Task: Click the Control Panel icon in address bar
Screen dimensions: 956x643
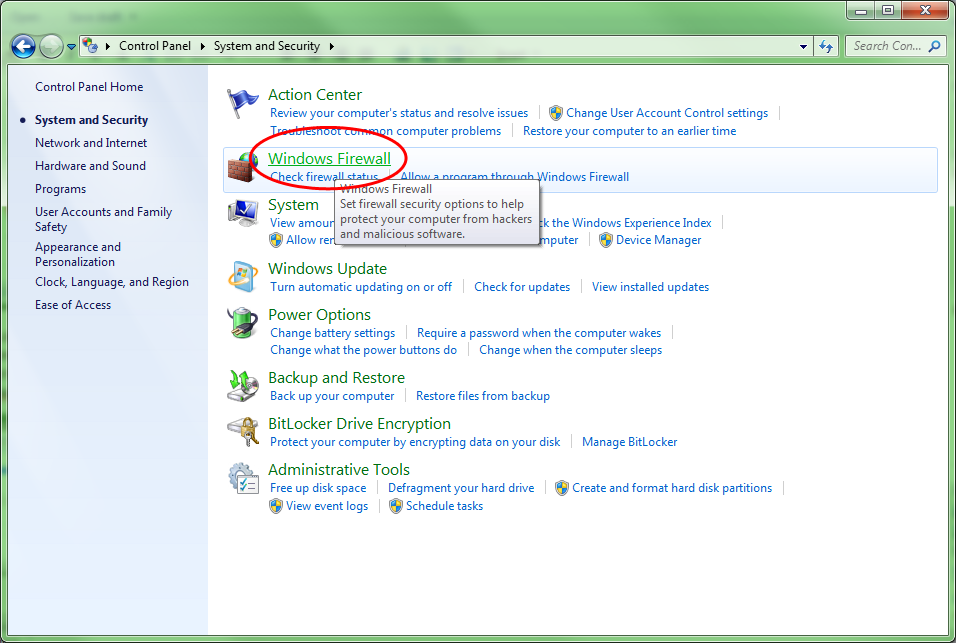Action: click(90, 46)
